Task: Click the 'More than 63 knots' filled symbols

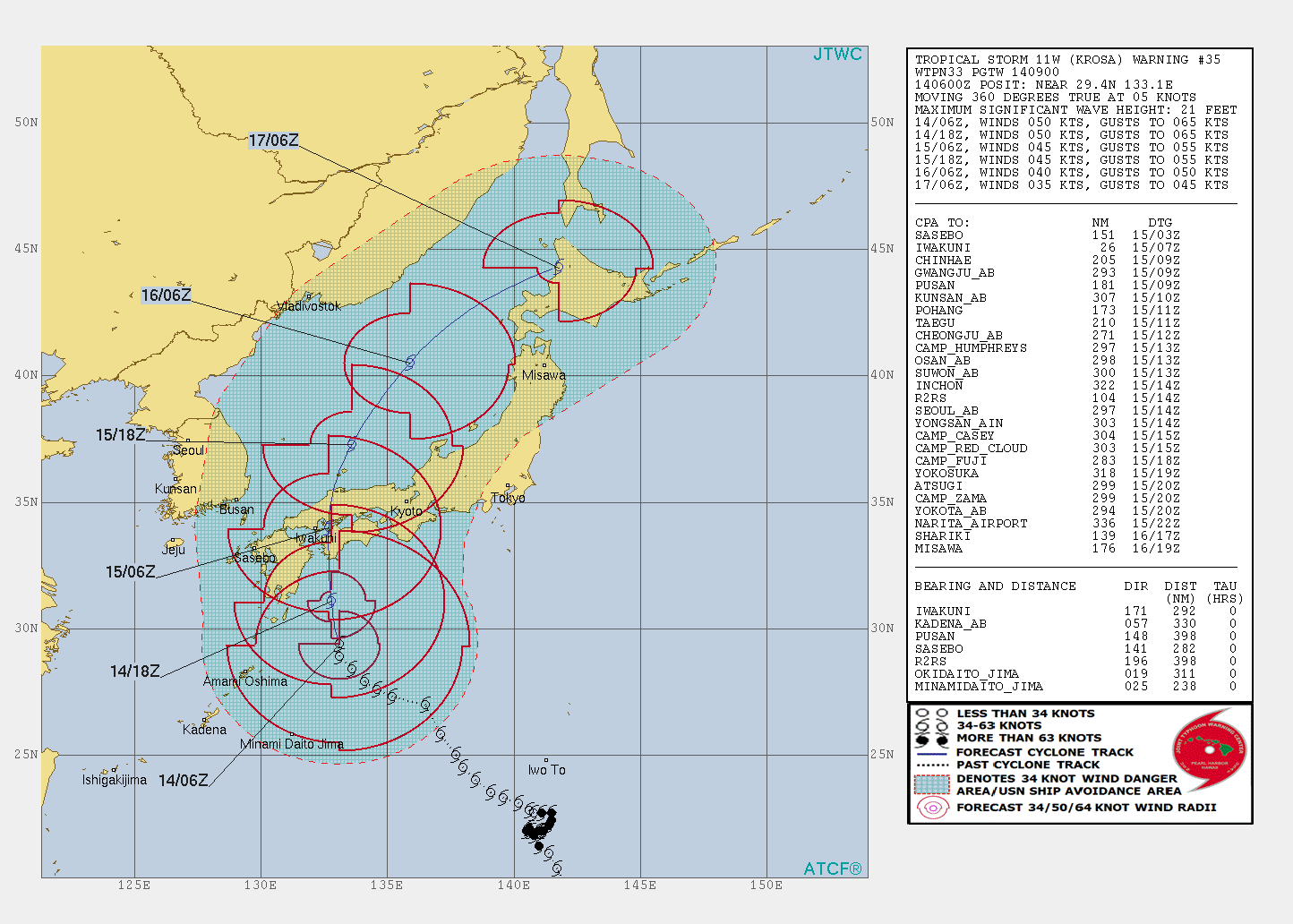Action: [932, 740]
